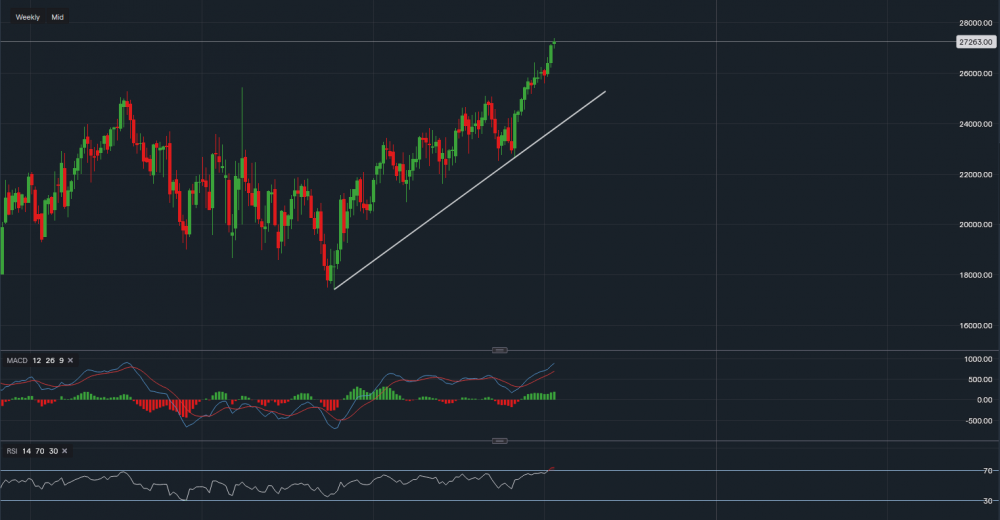1000x520 pixels.
Task: Remove the RSI indicator with its X
Action: pyautogui.click(x=65, y=452)
